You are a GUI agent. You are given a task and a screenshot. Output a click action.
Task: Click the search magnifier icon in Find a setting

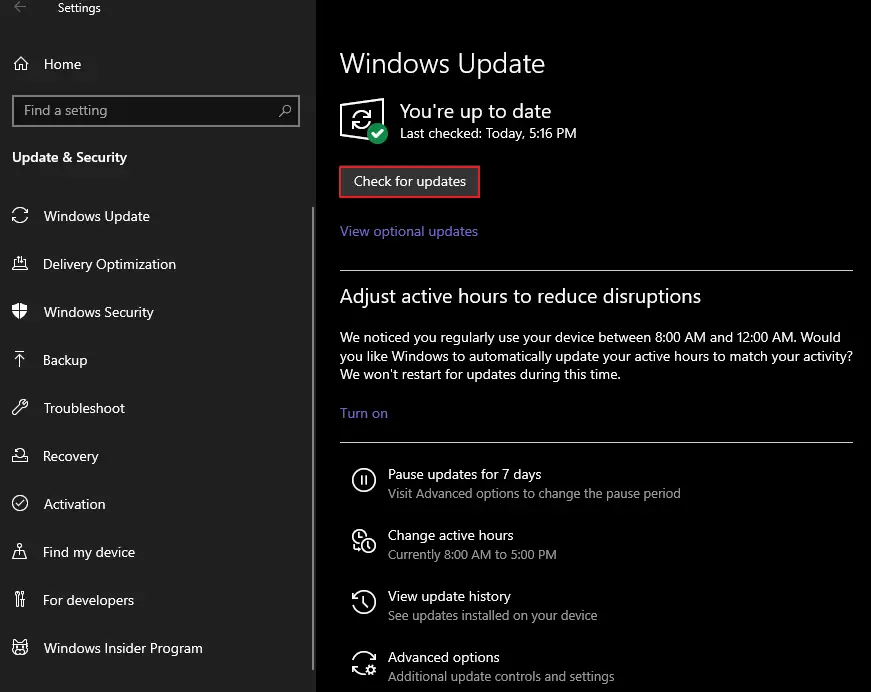pyautogui.click(x=285, y=111)
